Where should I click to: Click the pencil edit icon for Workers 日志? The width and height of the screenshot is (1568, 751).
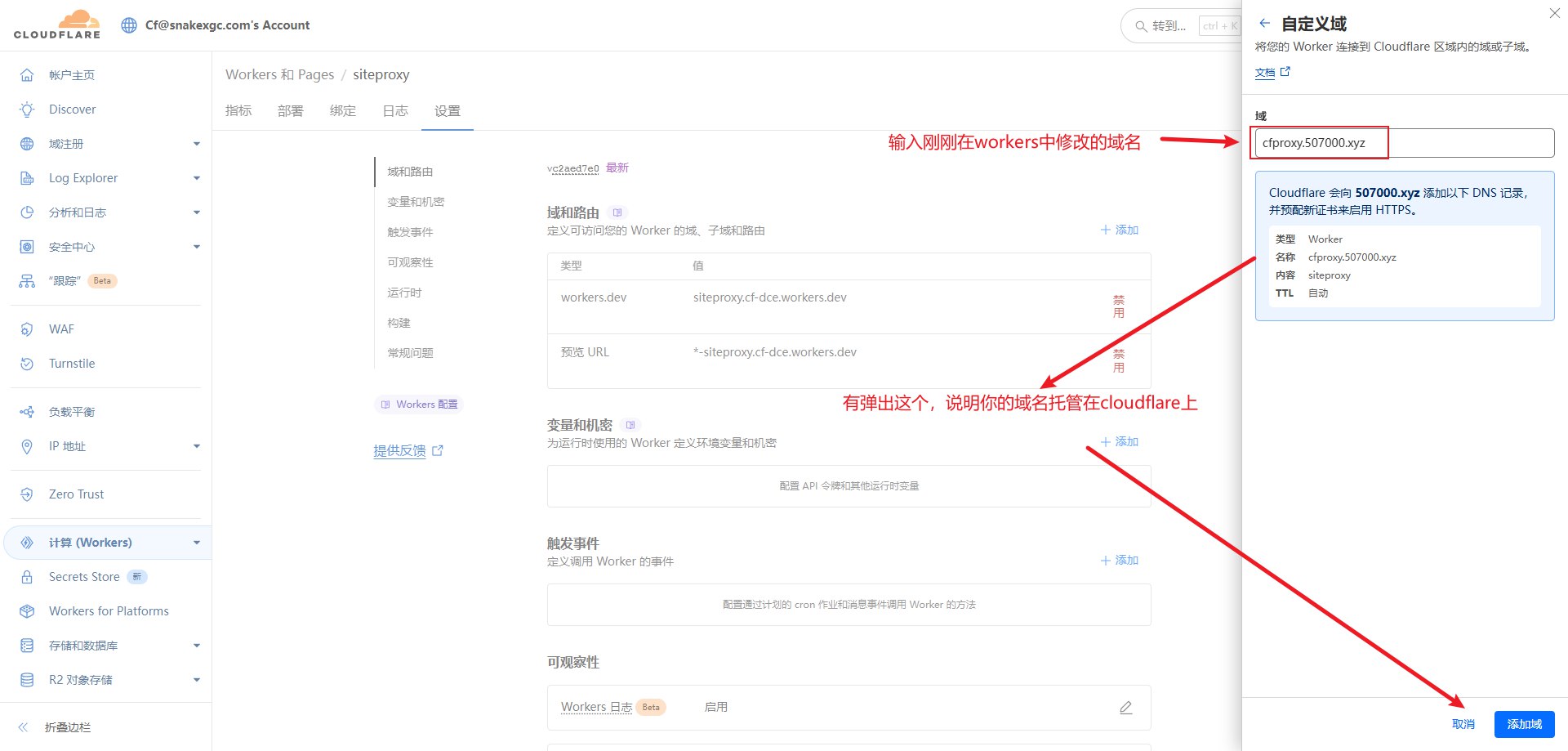coord(1125,708)
